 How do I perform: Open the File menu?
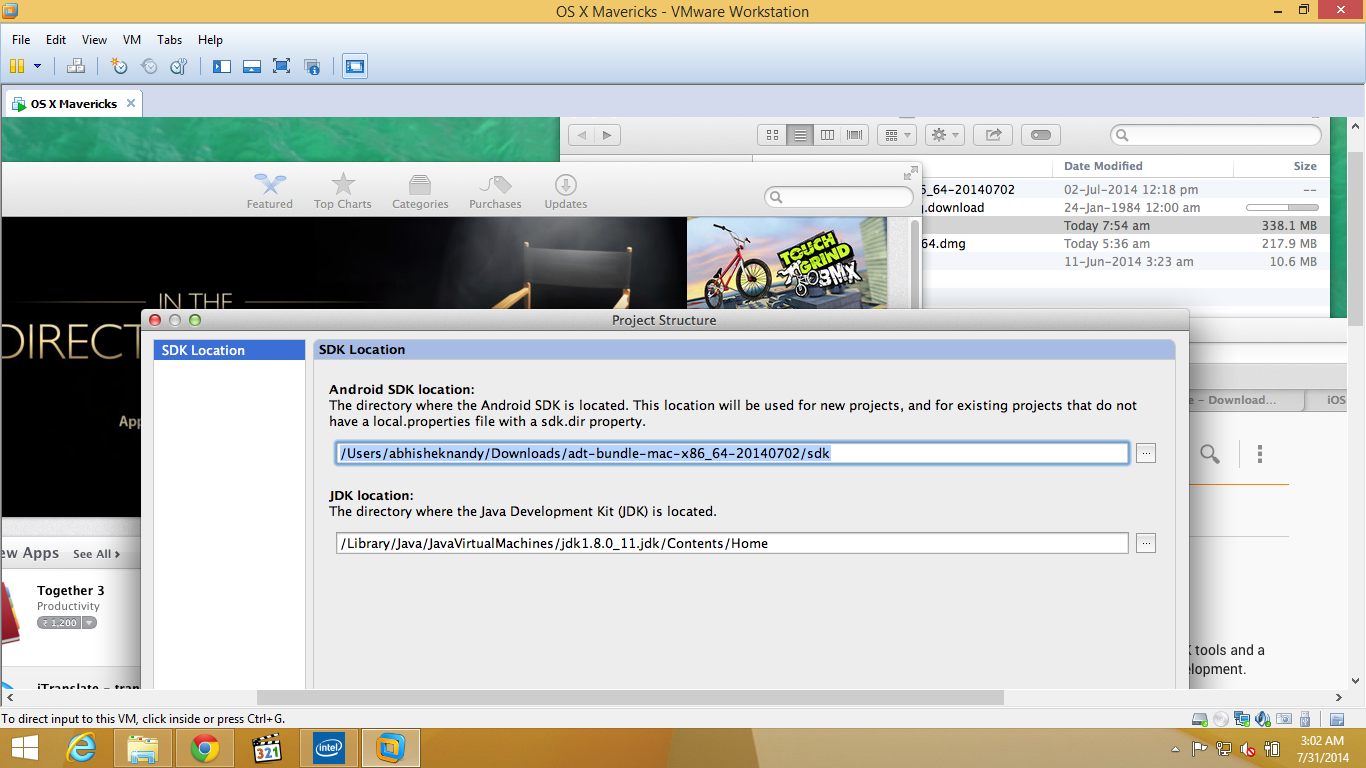click(x=21, y=40)
